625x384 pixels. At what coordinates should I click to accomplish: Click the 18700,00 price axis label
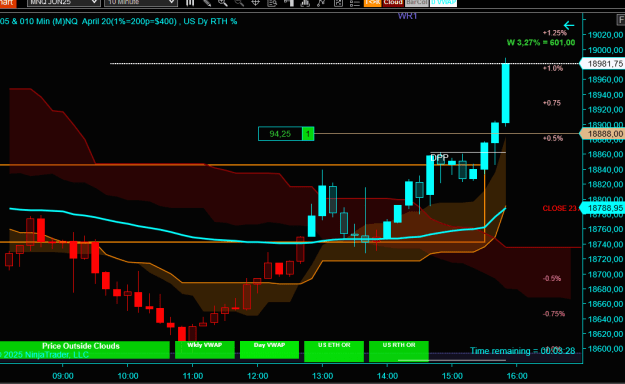coord(605,274)
